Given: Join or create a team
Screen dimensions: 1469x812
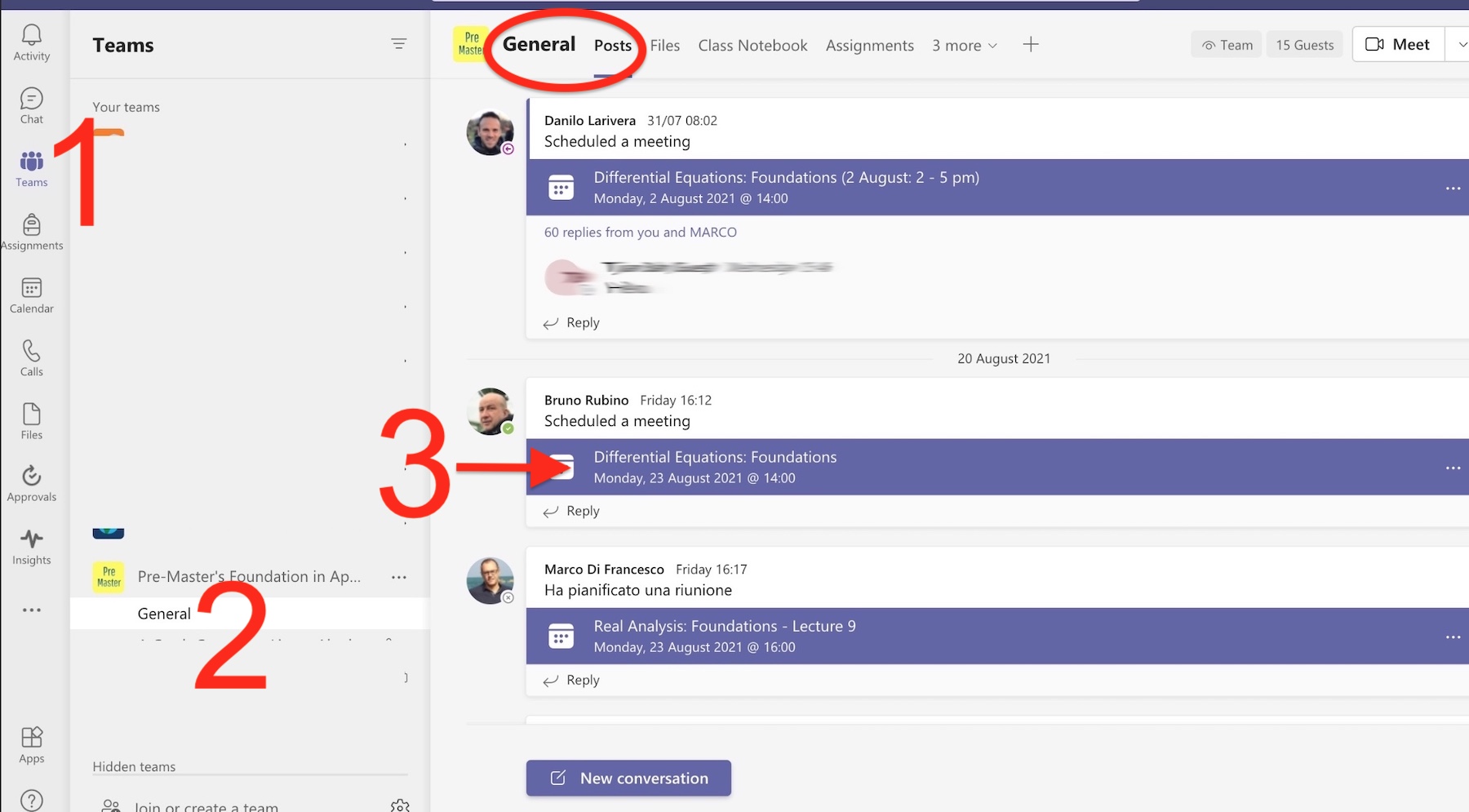Looking at the screenshot, I should (x=206, y=806).
